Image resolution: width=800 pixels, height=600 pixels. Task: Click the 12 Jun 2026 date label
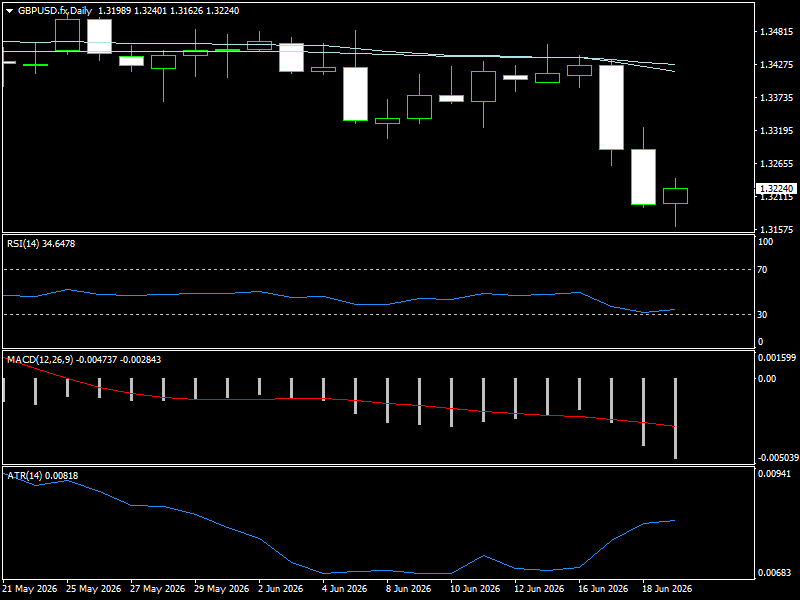tap(539, 589)
